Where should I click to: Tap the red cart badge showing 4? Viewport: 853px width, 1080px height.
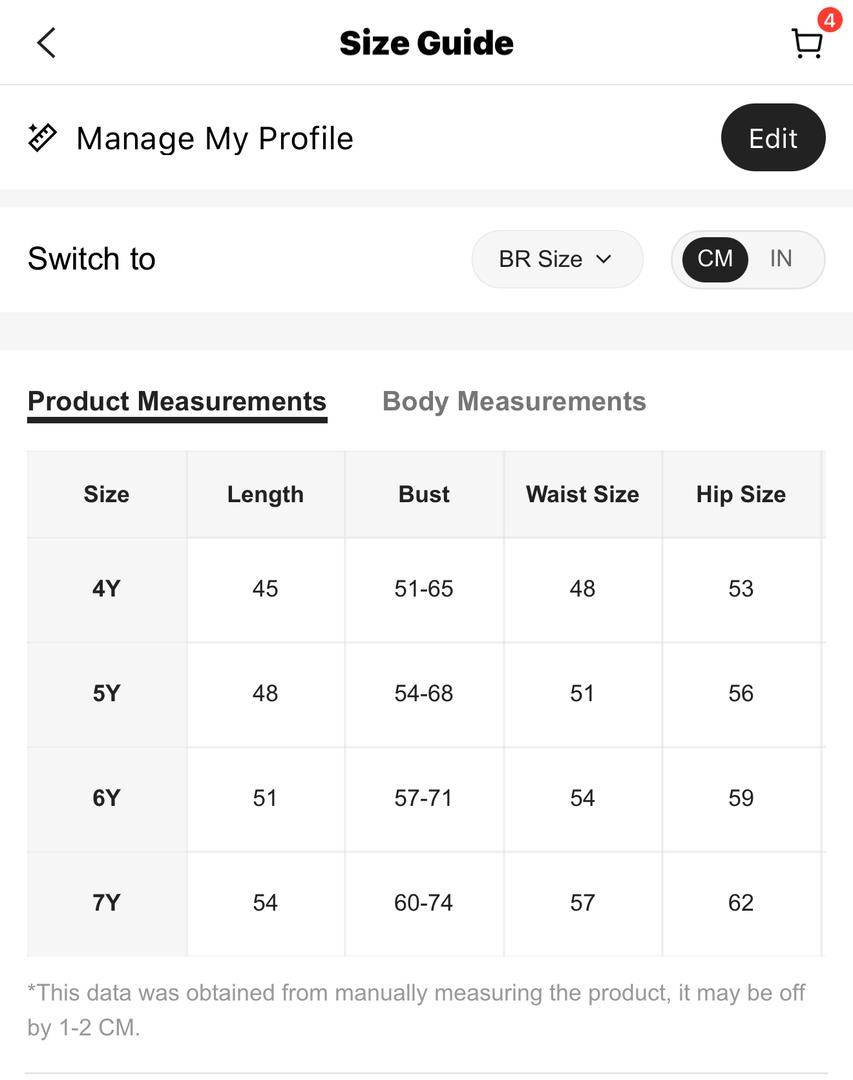pyautogui.click(x=830, y=21)
